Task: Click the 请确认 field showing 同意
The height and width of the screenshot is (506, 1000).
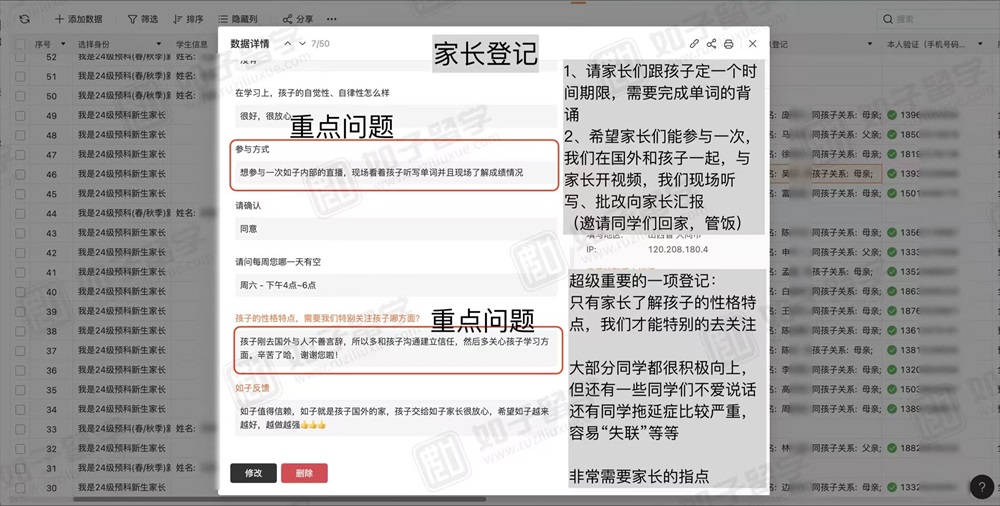Action: 396,228
